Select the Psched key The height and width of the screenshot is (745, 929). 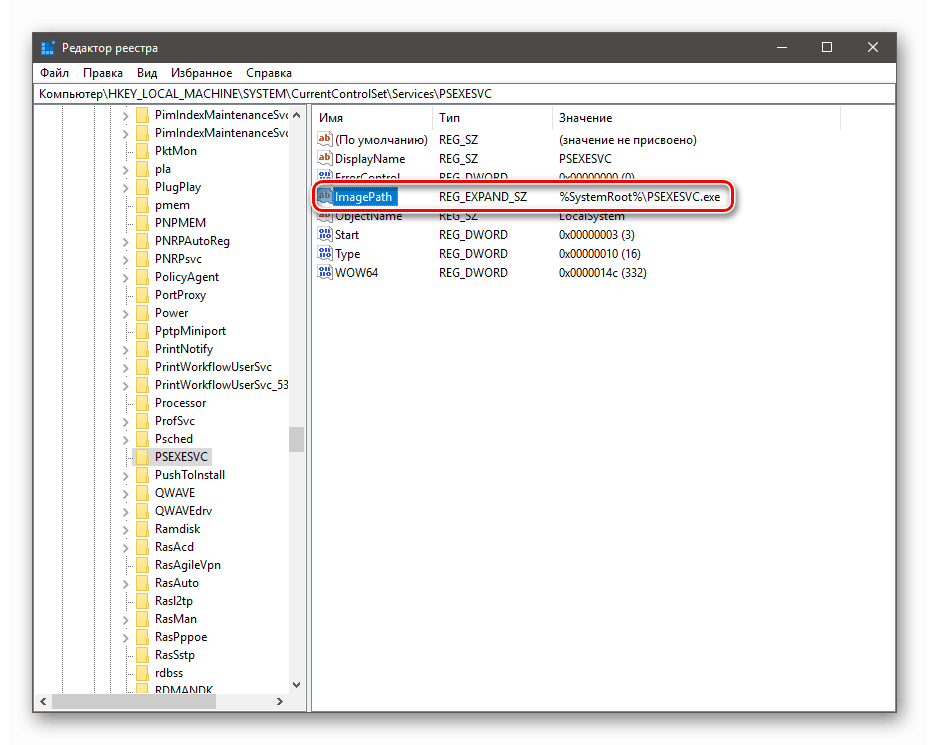point(174,439)
